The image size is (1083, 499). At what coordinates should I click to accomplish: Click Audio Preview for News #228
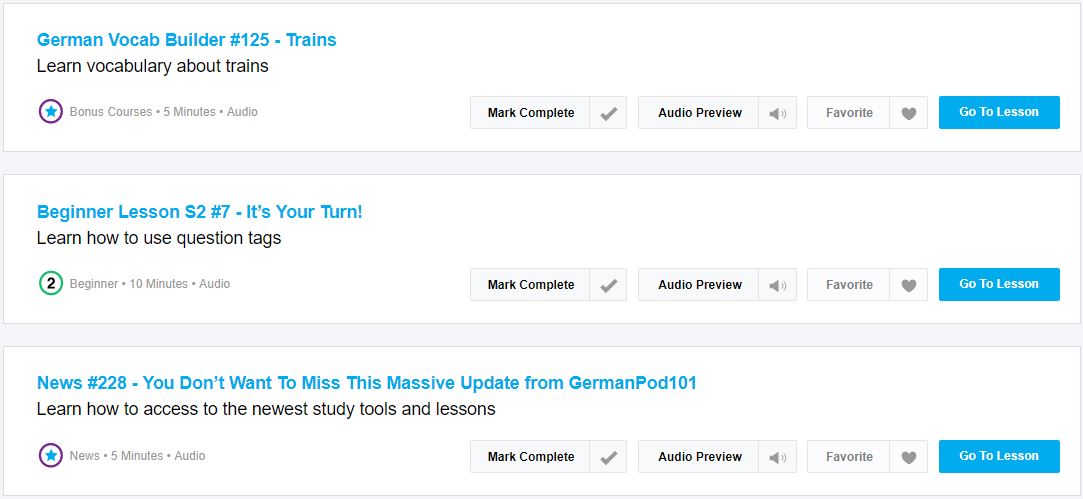click(700, 457)
